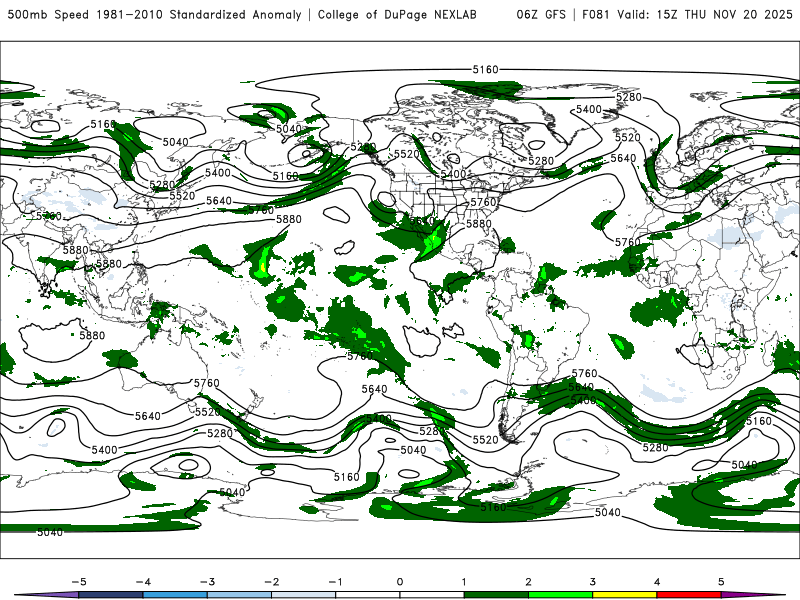800x600 pixels.
Task: Click the 5400 contour label over northern Greenland
Action: pos(589,110)
